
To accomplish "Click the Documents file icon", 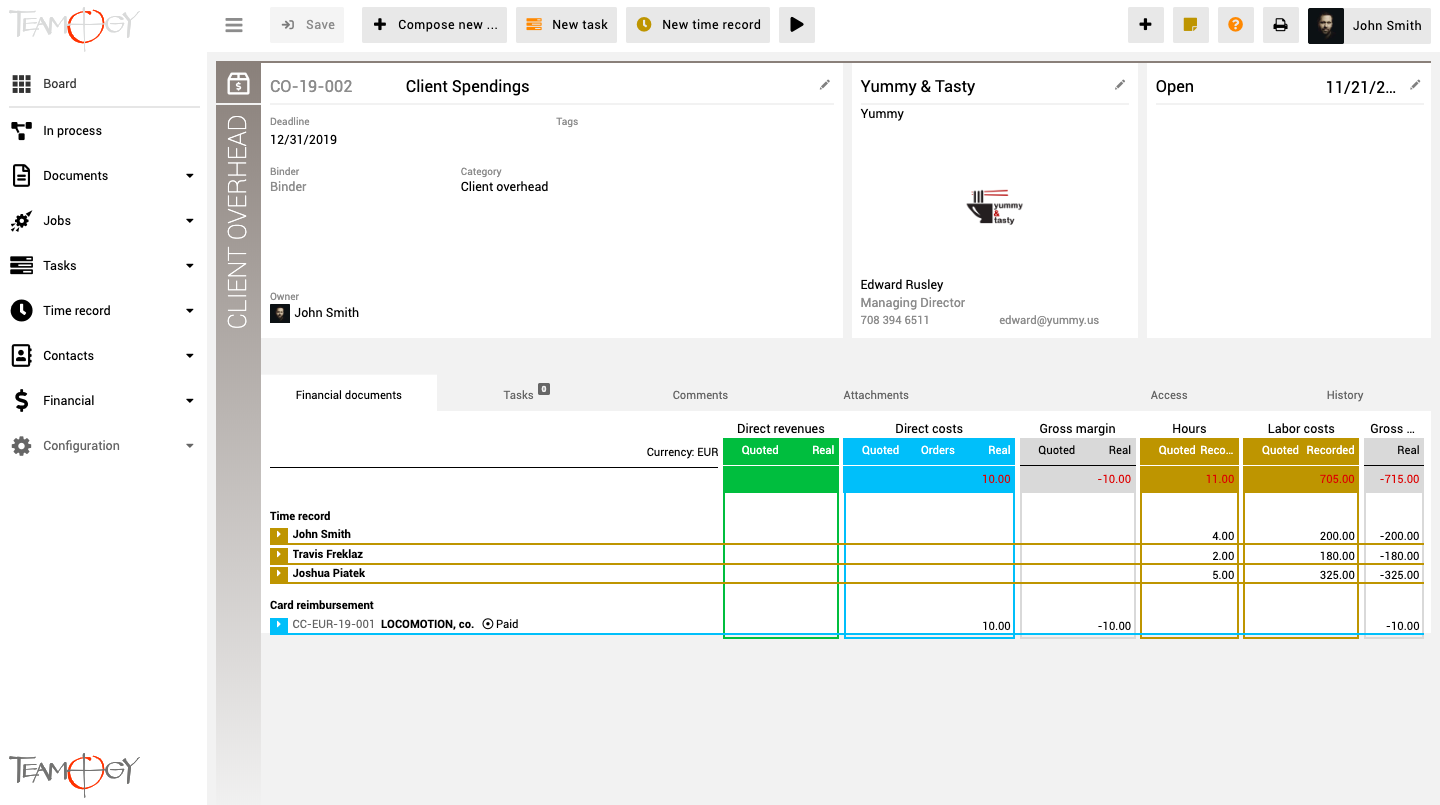I will click(21, 176).
